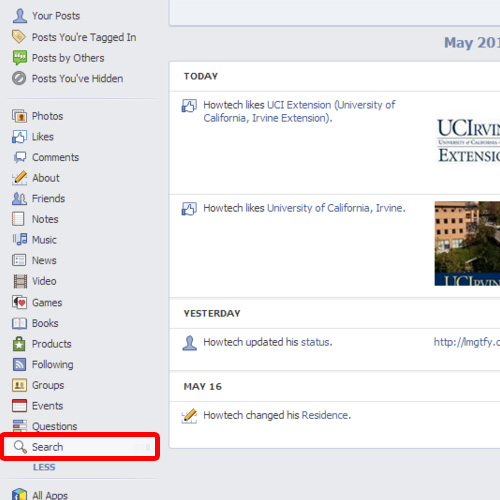
Task: Click the pencil icon beside Residence change entry
Action: point(189,416)
